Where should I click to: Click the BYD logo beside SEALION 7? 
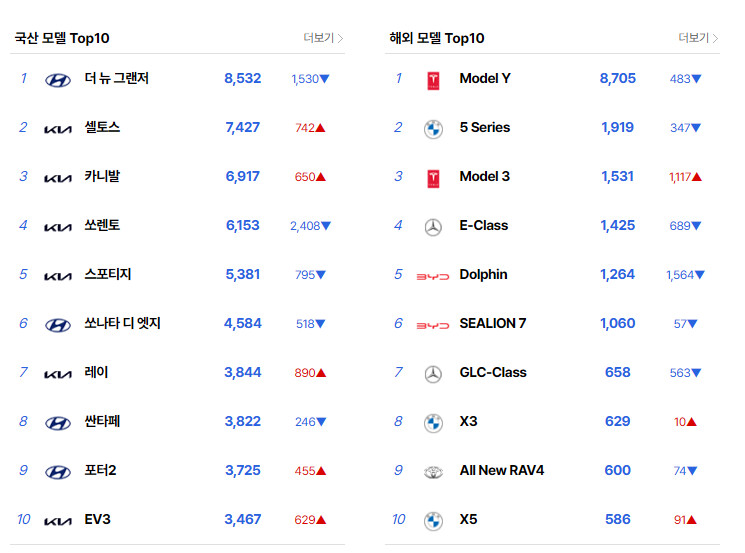pos(433,325)
